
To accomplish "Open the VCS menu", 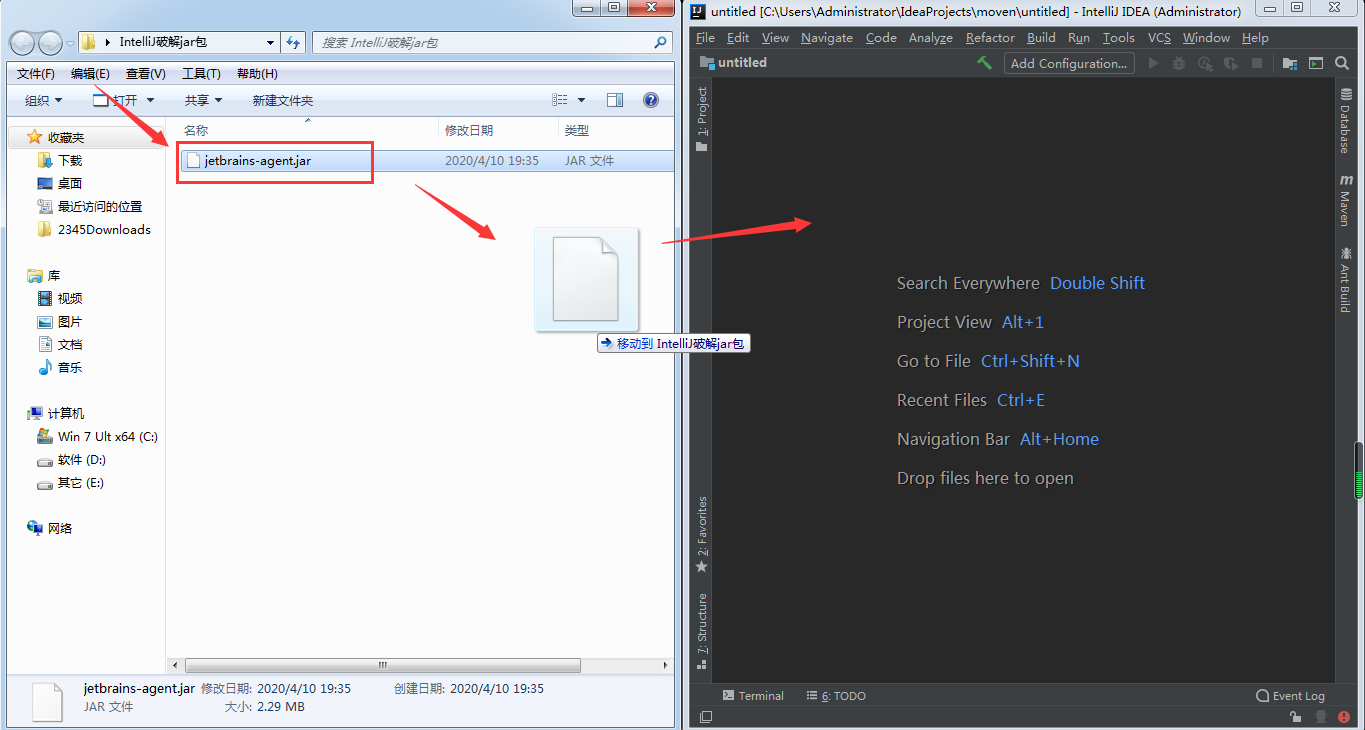I will 1159,38.
